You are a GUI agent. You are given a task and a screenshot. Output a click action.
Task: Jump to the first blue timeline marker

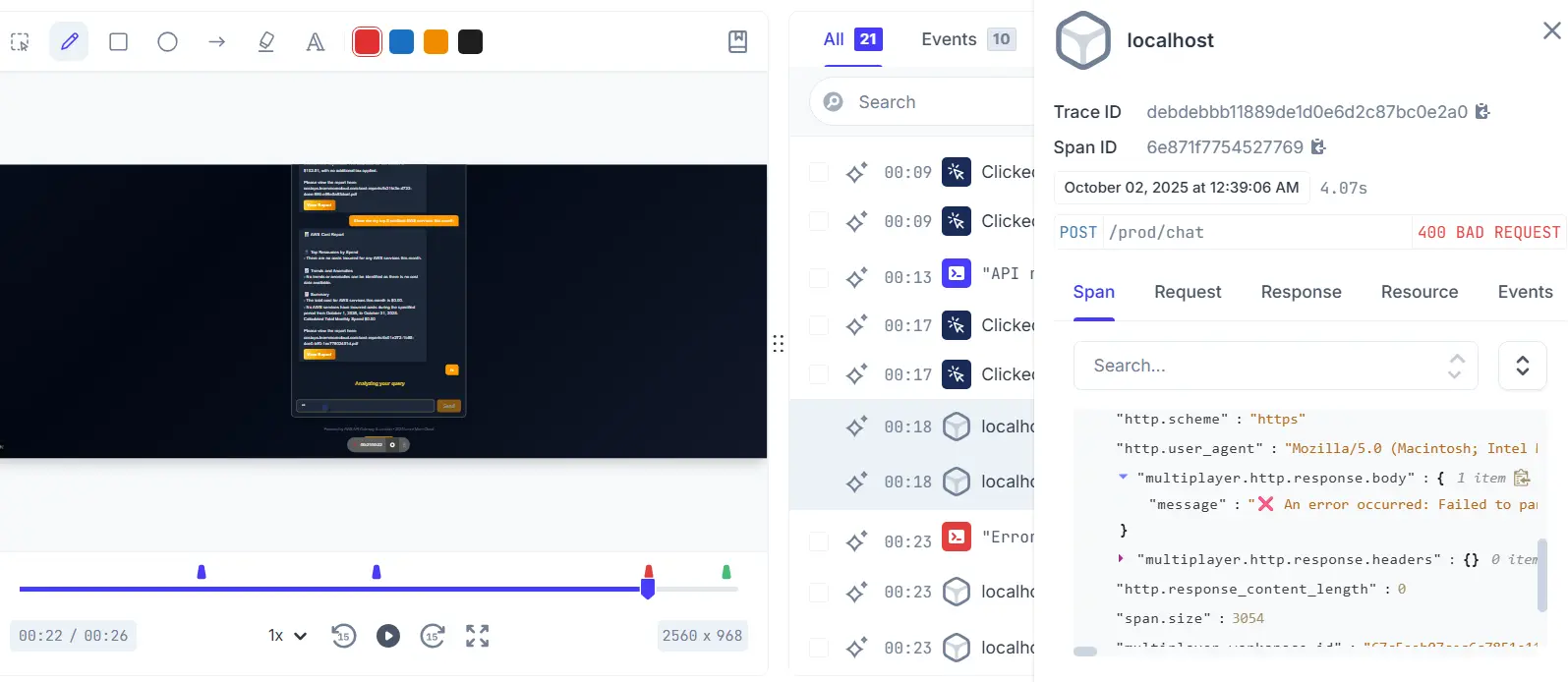(x=202, y=571)
